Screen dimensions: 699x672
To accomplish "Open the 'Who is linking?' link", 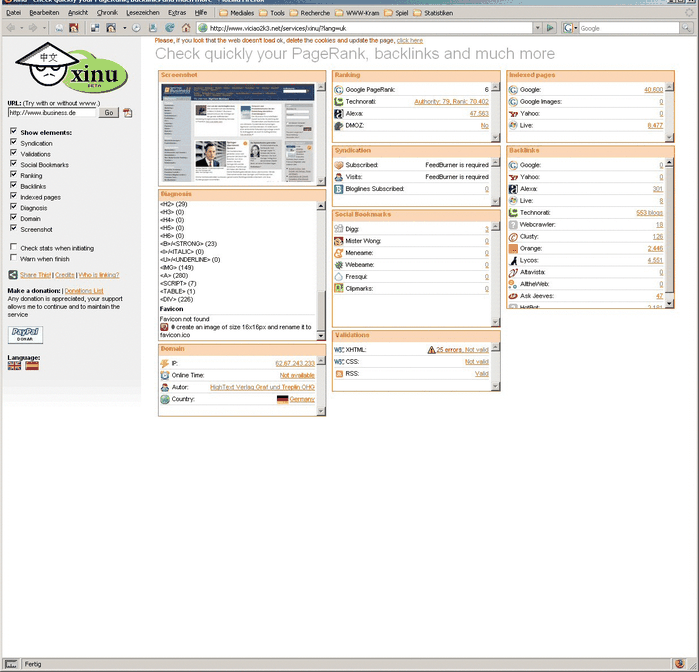I will [x=99, y=275].
